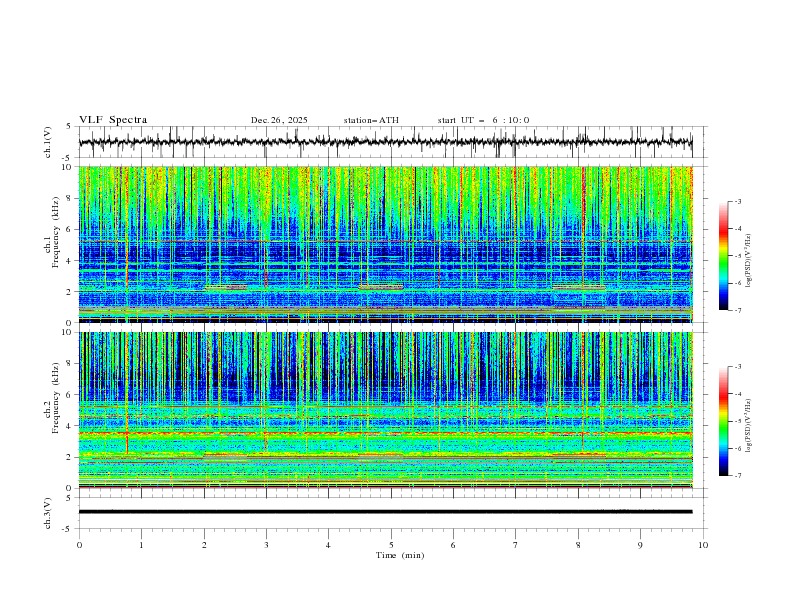This screenshot has width=792, height=612.
Task: Click the "4" kHz tick on ch.1 spectrogram axis
Action: [69, 261]
